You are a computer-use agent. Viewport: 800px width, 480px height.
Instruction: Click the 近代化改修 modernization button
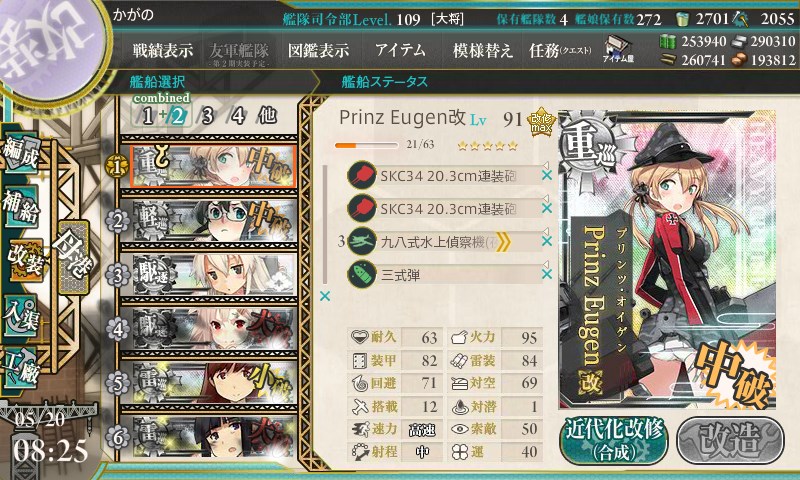614,440
